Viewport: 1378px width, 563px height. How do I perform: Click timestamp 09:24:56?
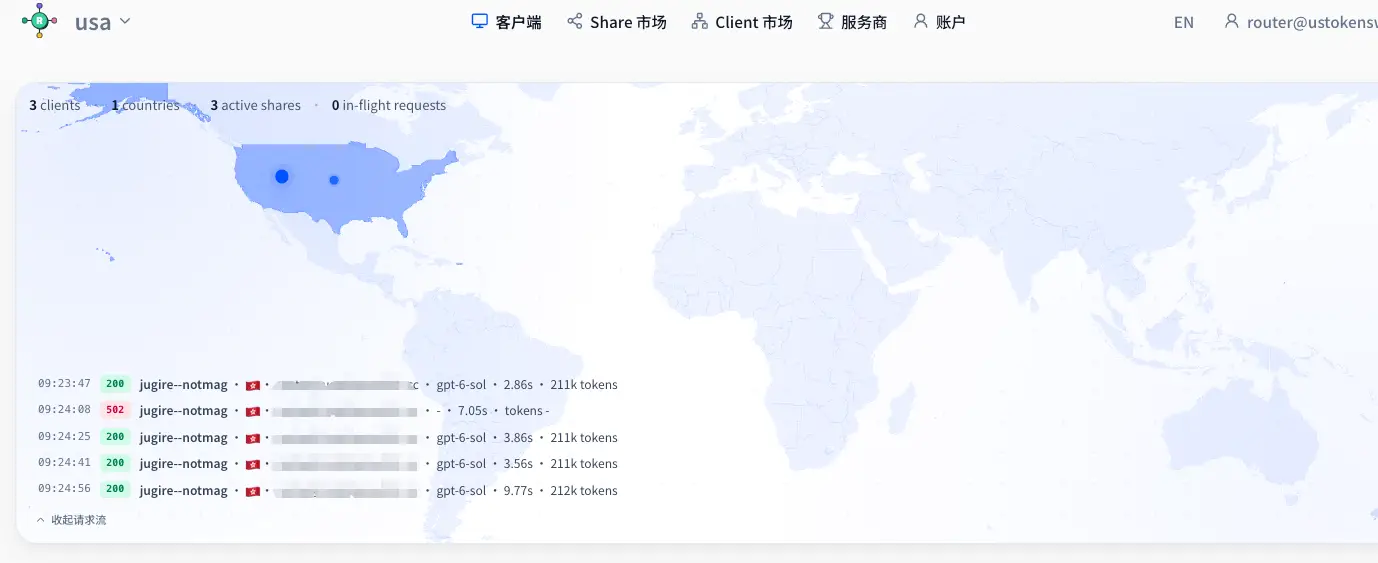point(65,490)
